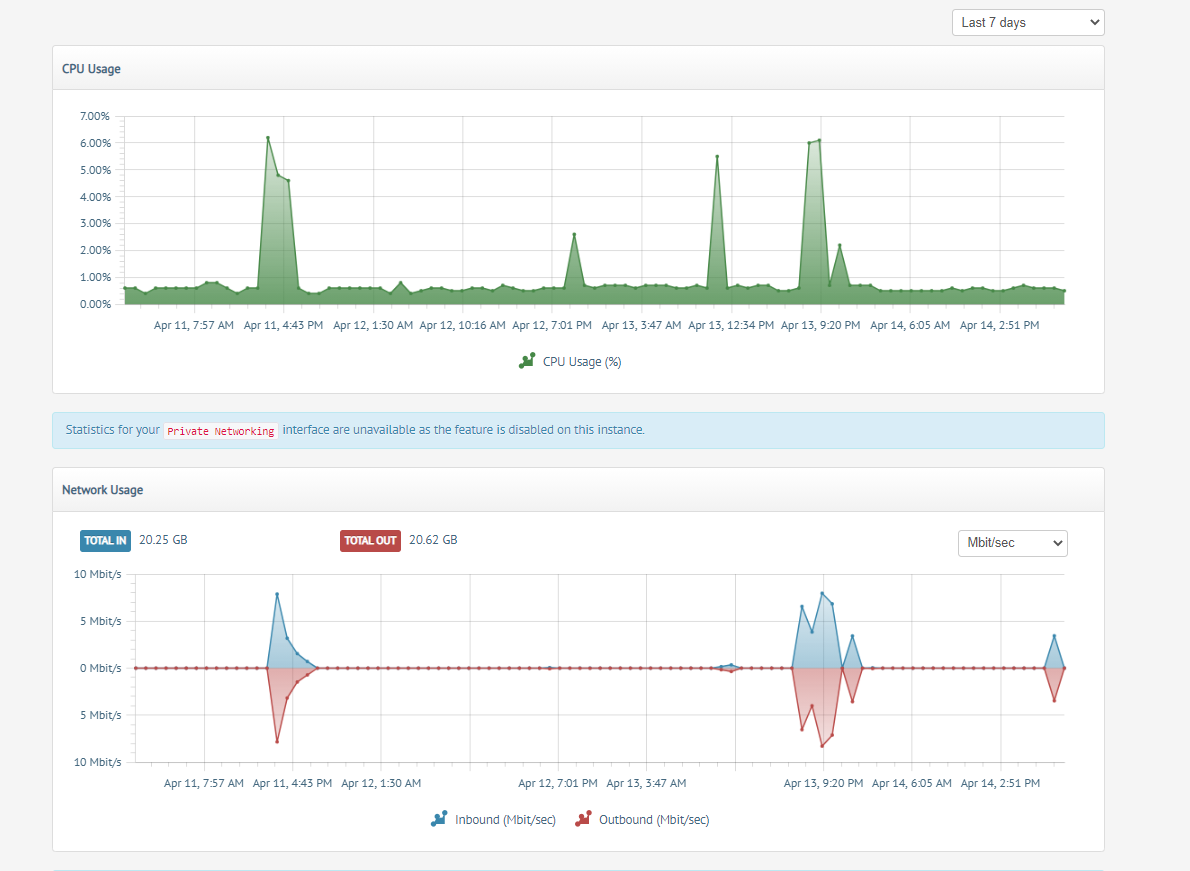This screenshot has height=871, width=1190.
Task: Open the Last 7 days dropdown
Action: [1028, 23]
